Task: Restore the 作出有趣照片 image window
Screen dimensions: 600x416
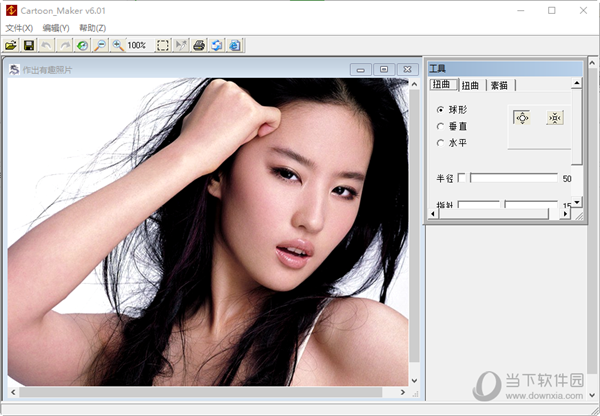Action: pyautogui.click(x=384, y=69)
